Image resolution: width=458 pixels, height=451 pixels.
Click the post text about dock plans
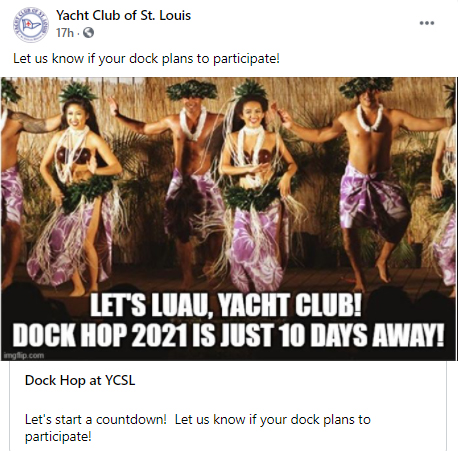point(146,59)
